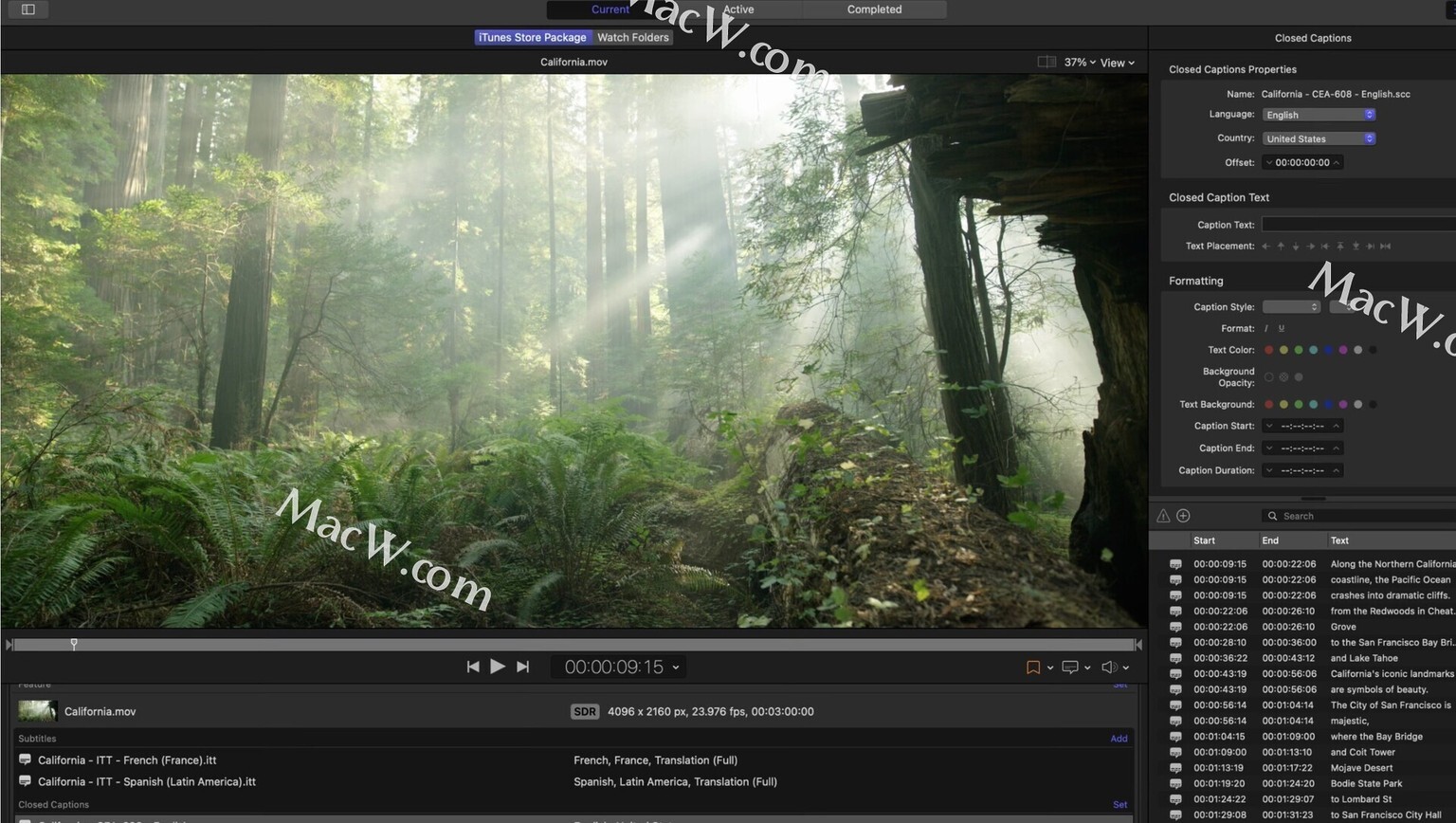The image size is (1456, 823).
Task: Select caption row 'and Lake Tahoe'
Action: click(1303, 658)
